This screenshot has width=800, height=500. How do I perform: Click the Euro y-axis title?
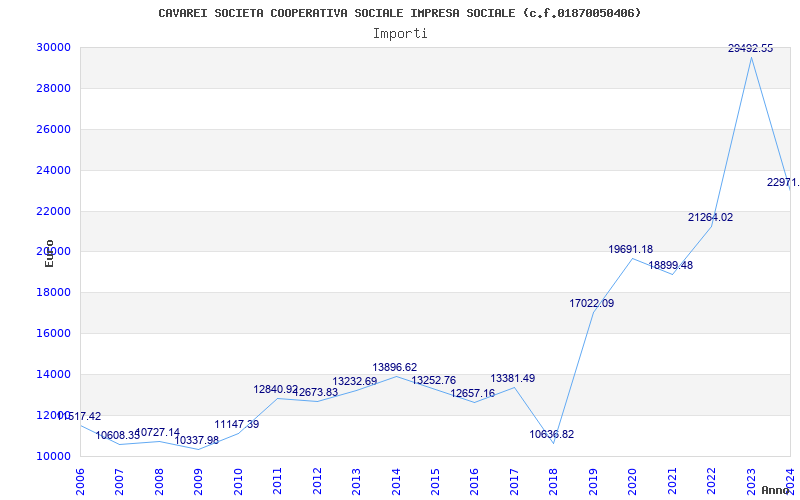49,253
